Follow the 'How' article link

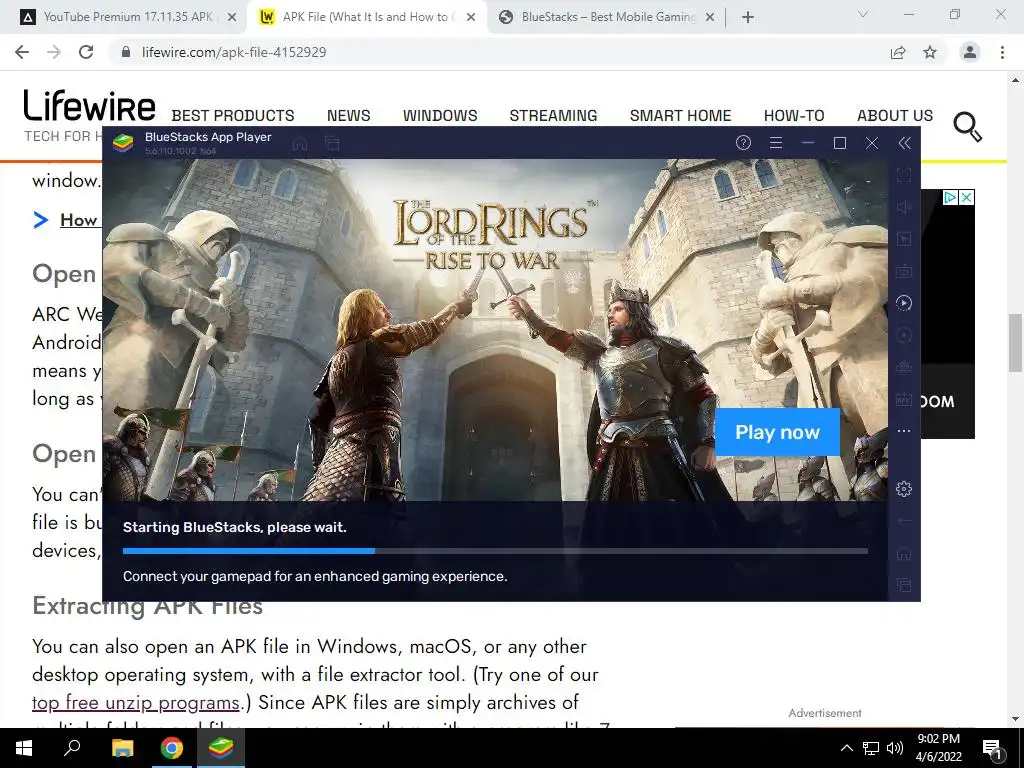click(78, 220)
